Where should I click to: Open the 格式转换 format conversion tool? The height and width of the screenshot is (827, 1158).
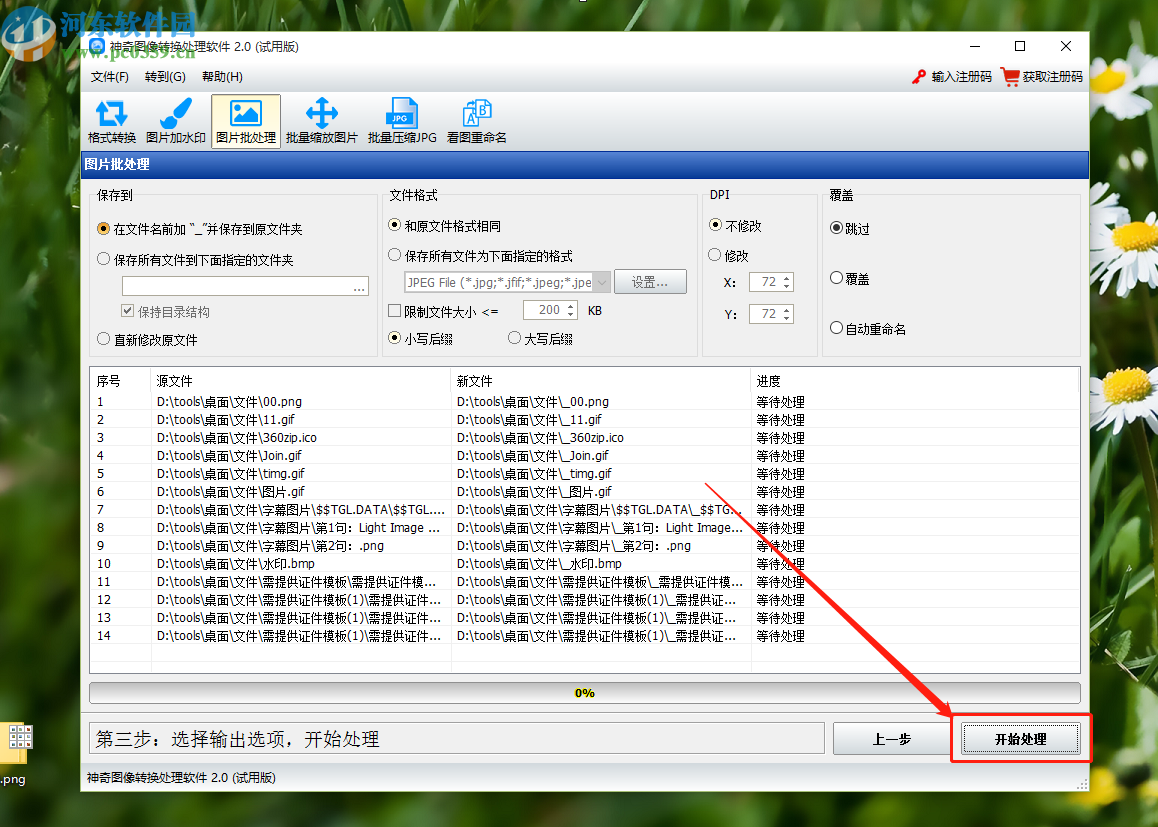[x=112, y=121]
